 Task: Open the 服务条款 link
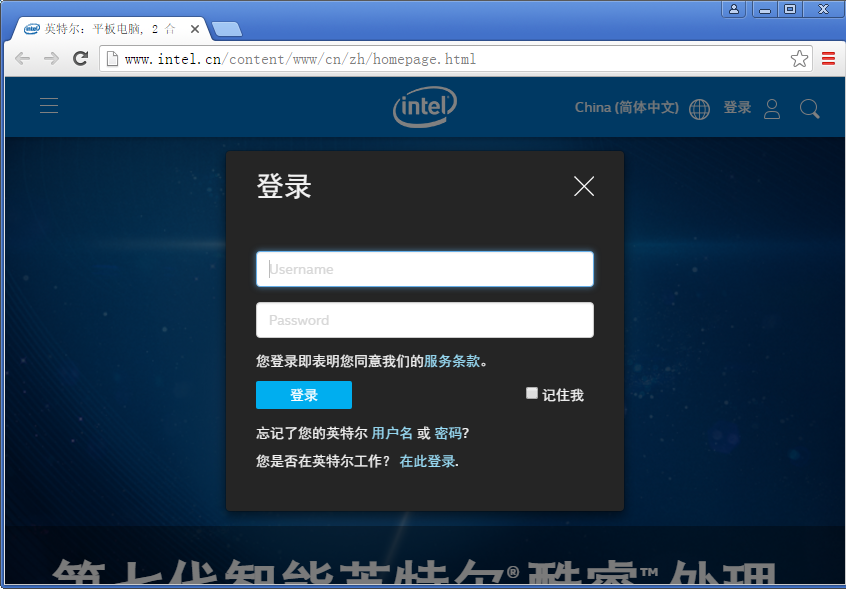452,361
